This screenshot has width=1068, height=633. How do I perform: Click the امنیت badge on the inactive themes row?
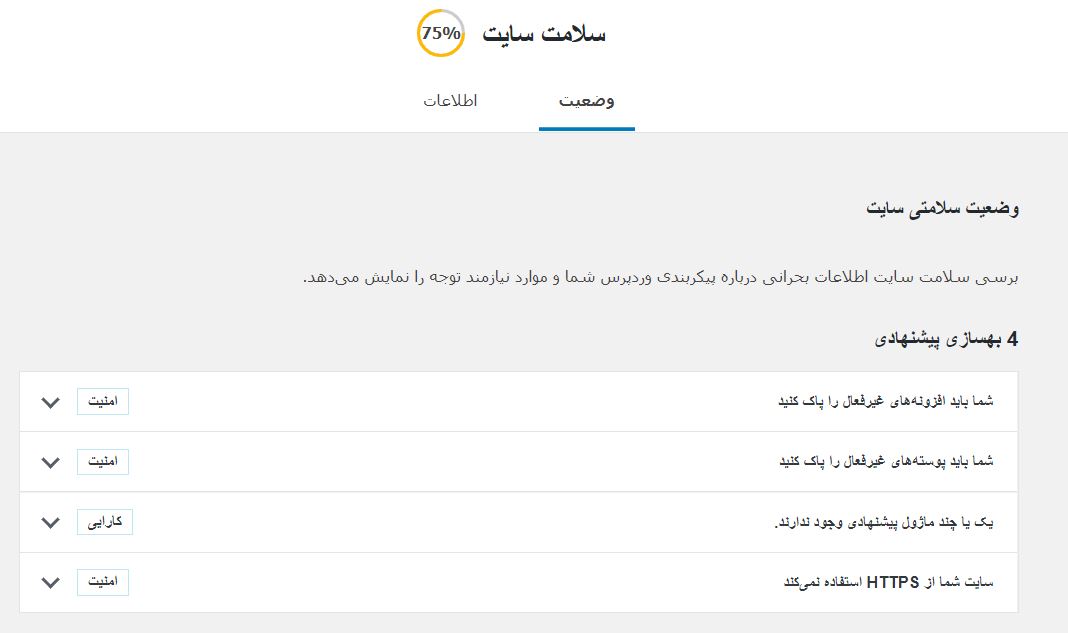point(103,461)
